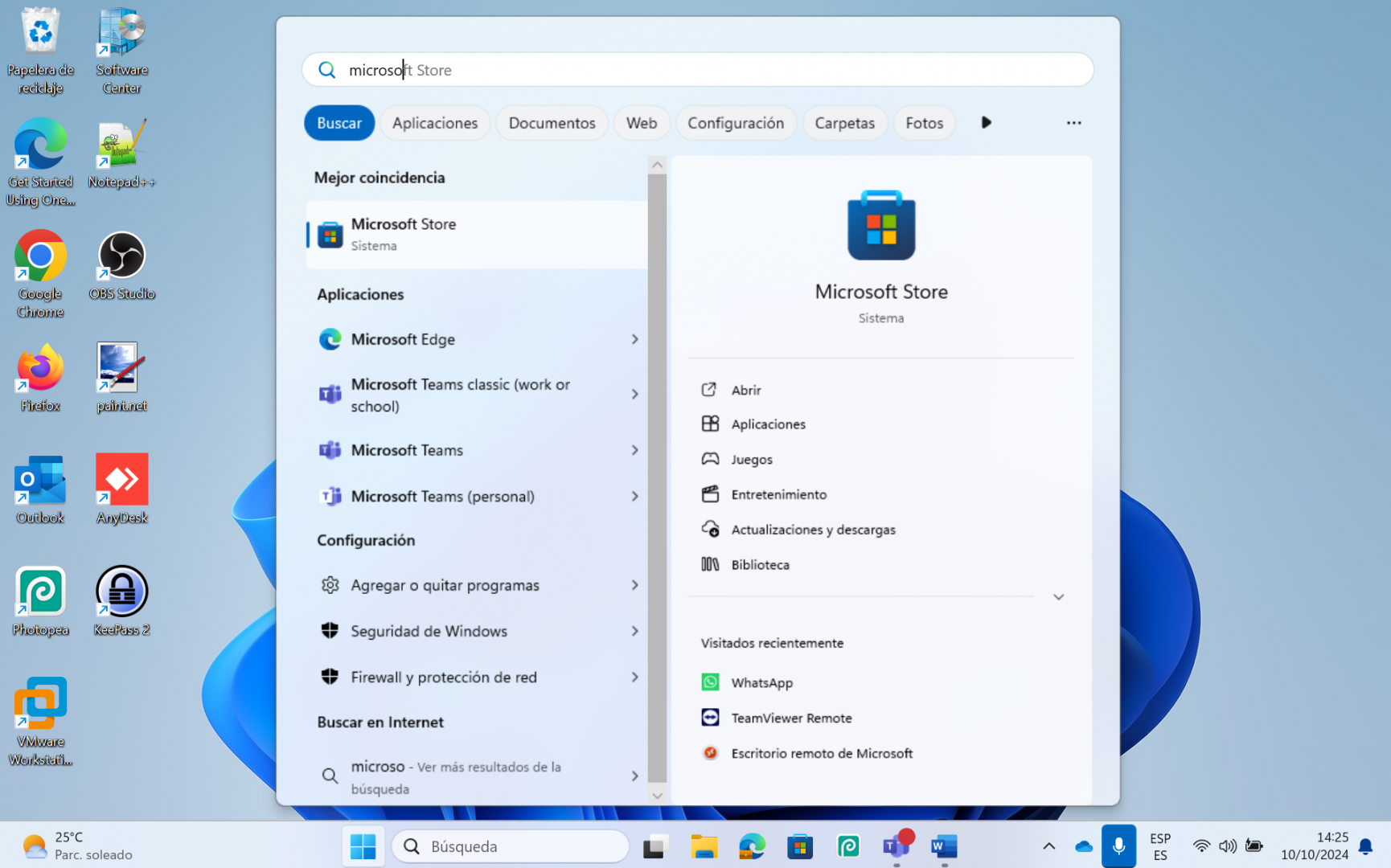Open Notepad++ desktop shortcut

(x=121, y=154)
